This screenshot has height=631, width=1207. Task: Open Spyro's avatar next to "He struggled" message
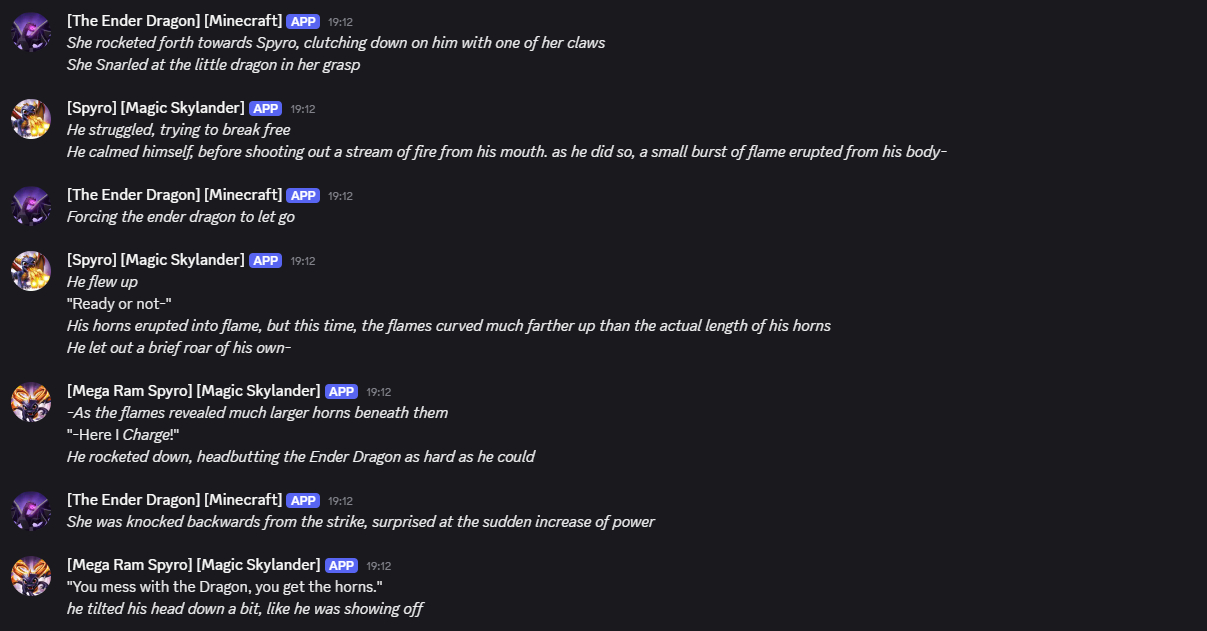pos(31,119)
